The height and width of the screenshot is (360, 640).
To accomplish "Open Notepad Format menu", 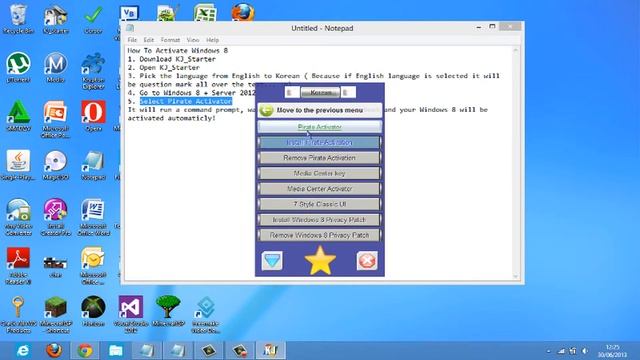I will pos(170,40).
